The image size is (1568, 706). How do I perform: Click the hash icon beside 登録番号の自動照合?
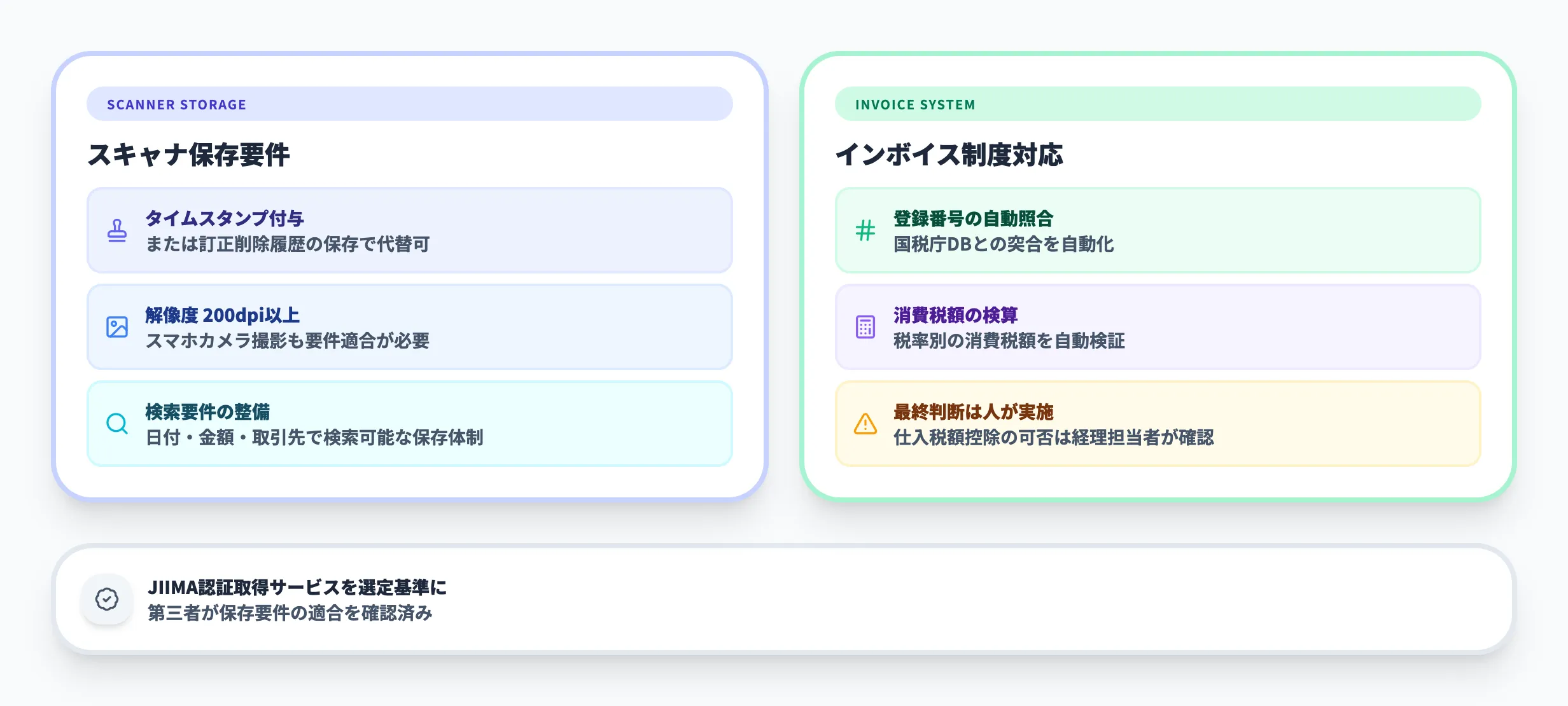865,230
